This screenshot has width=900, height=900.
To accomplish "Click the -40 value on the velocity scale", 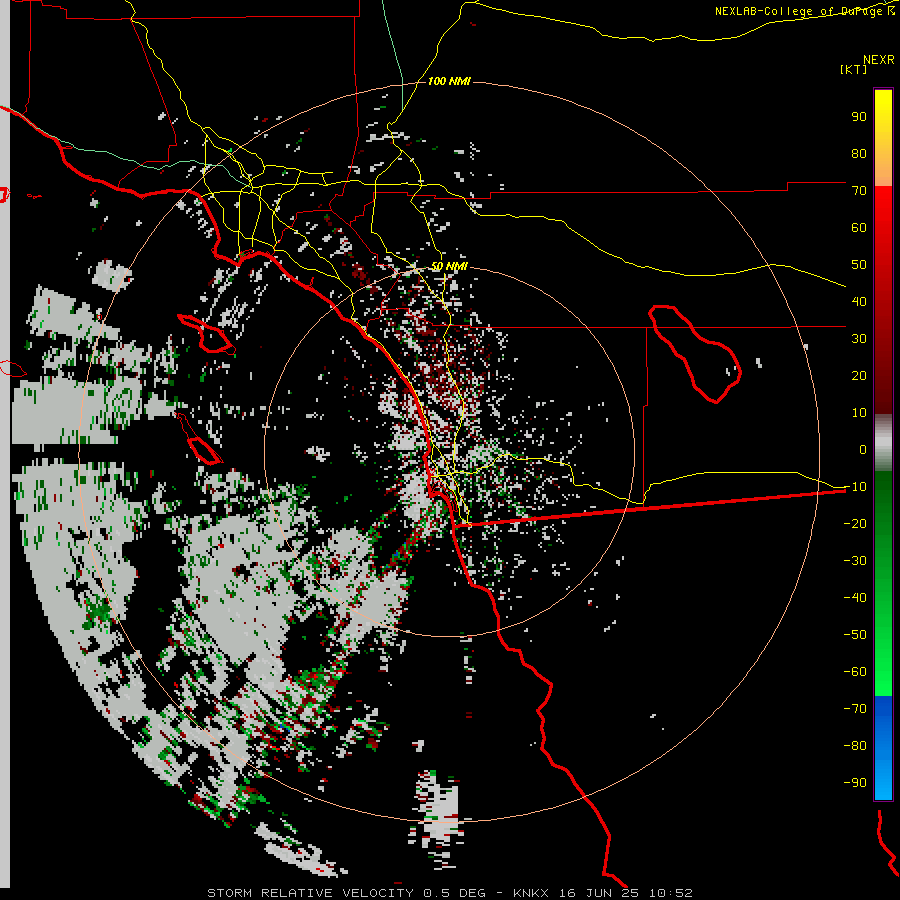I will (x=855, y=598).
